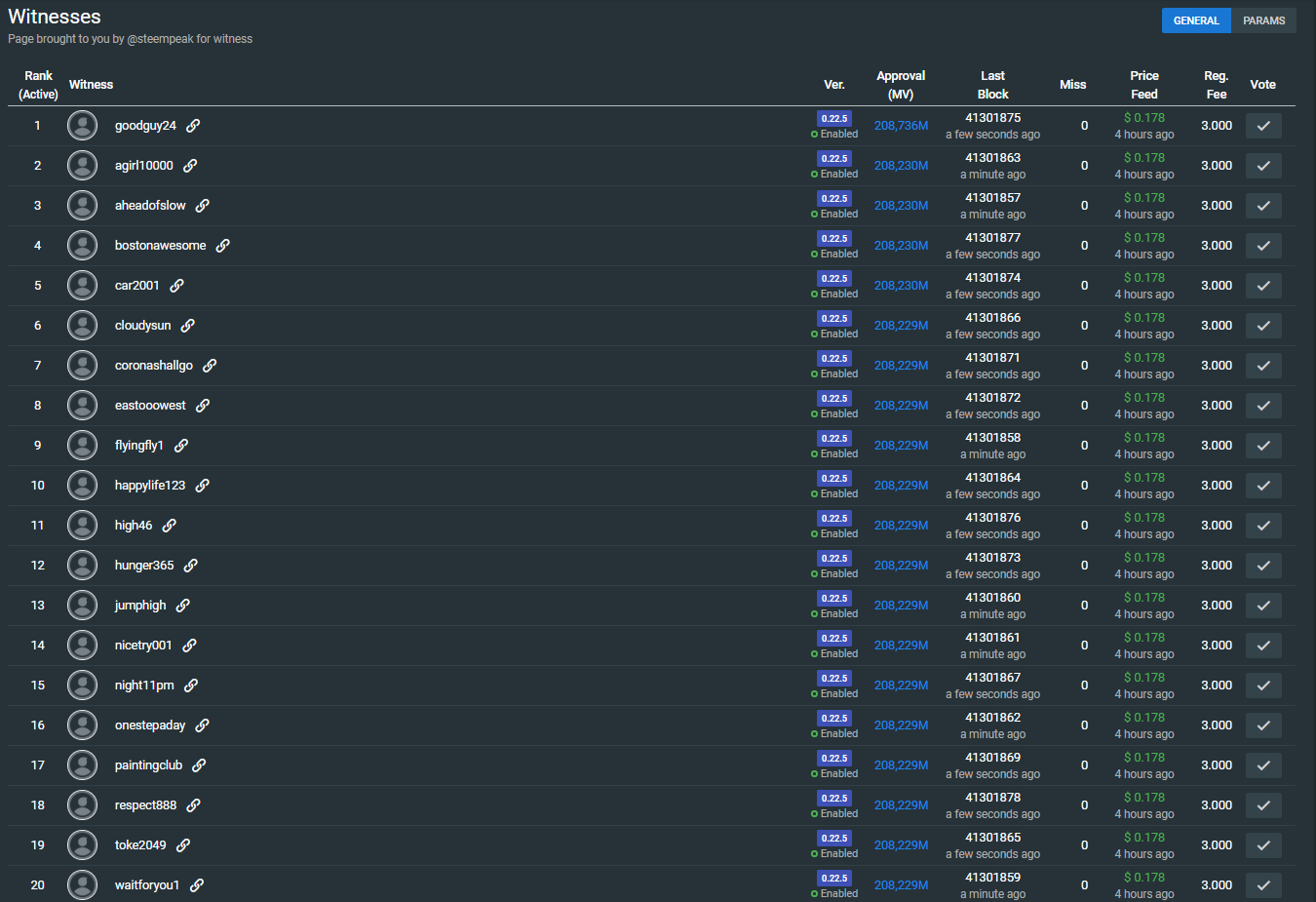Open the link icon next to happylife123
The image size is (1316, 902).
[202, 486]
